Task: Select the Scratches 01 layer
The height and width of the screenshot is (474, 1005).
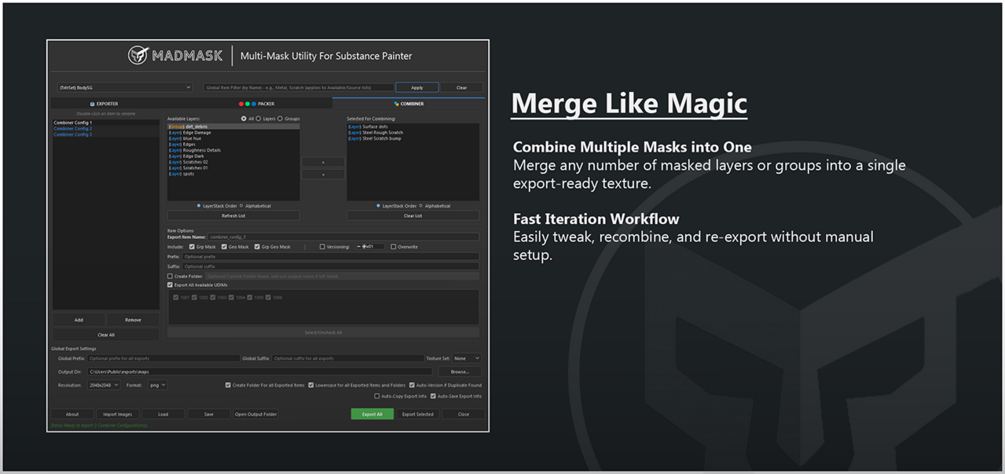Action: (x=233, y=168)
